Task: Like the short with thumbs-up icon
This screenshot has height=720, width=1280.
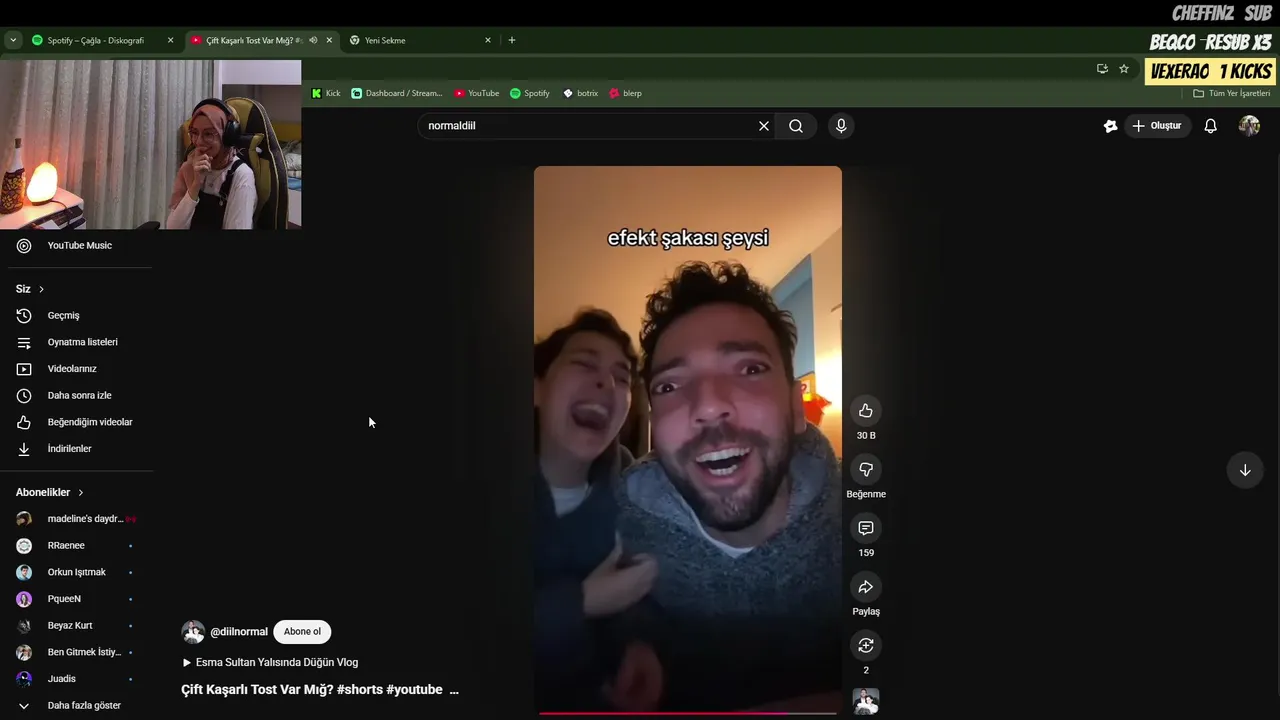Action: coord(866,410)
